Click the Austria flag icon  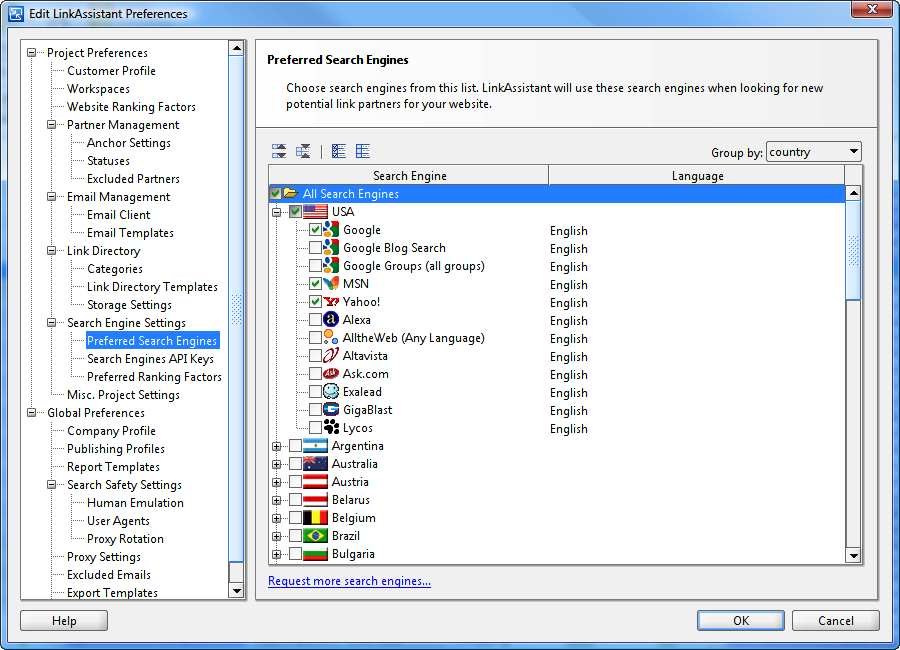click(315, 482)
